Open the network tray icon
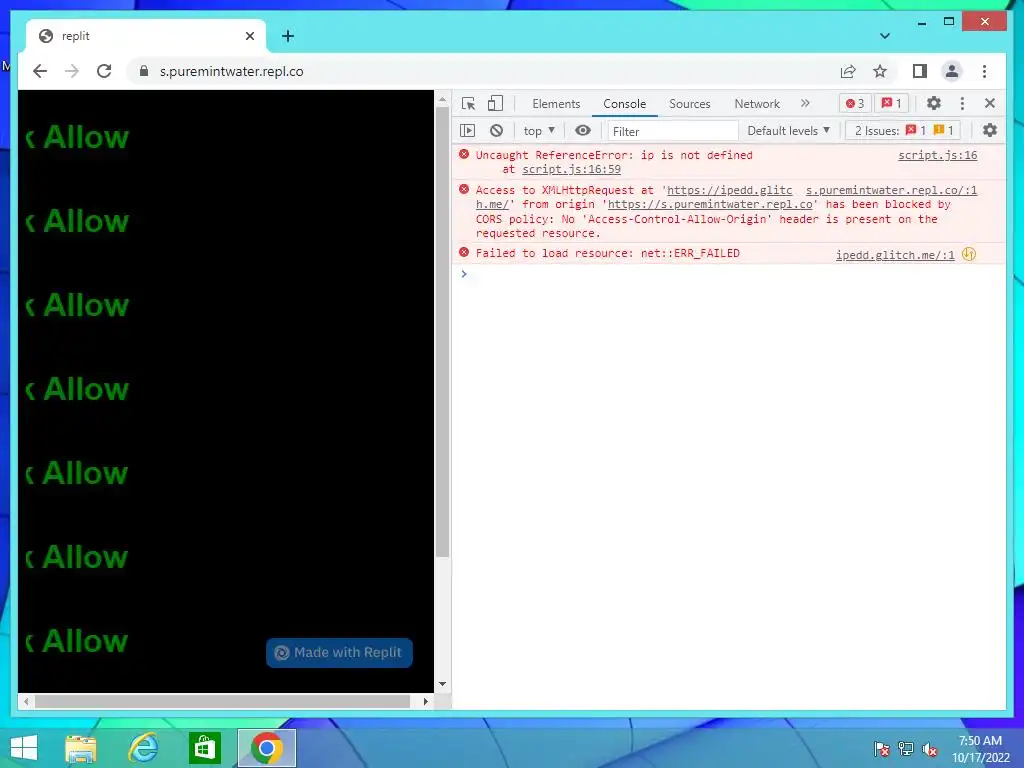 pos(906,749)
